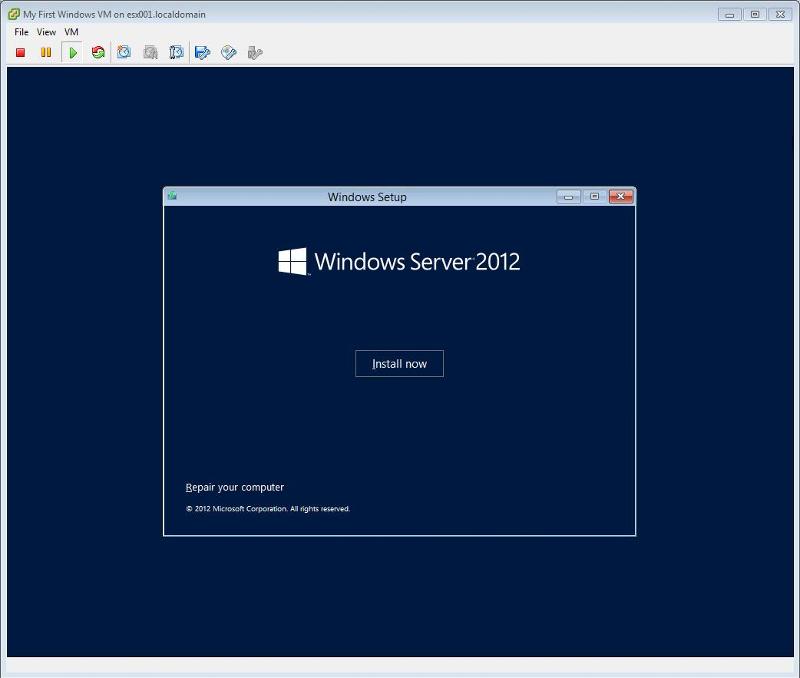
Task: Minimize the Windows Setup dialog
Action: [x=568, y=196]
